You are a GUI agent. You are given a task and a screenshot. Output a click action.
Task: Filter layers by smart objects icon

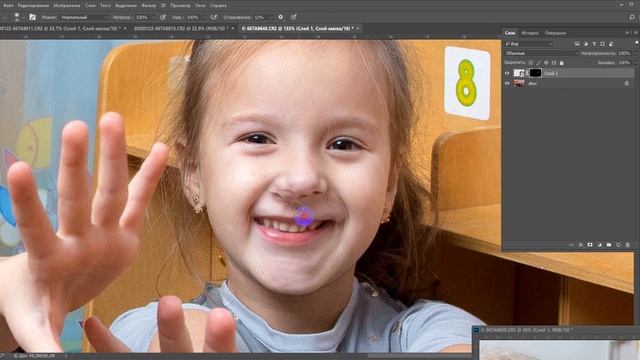click(611, 44)
